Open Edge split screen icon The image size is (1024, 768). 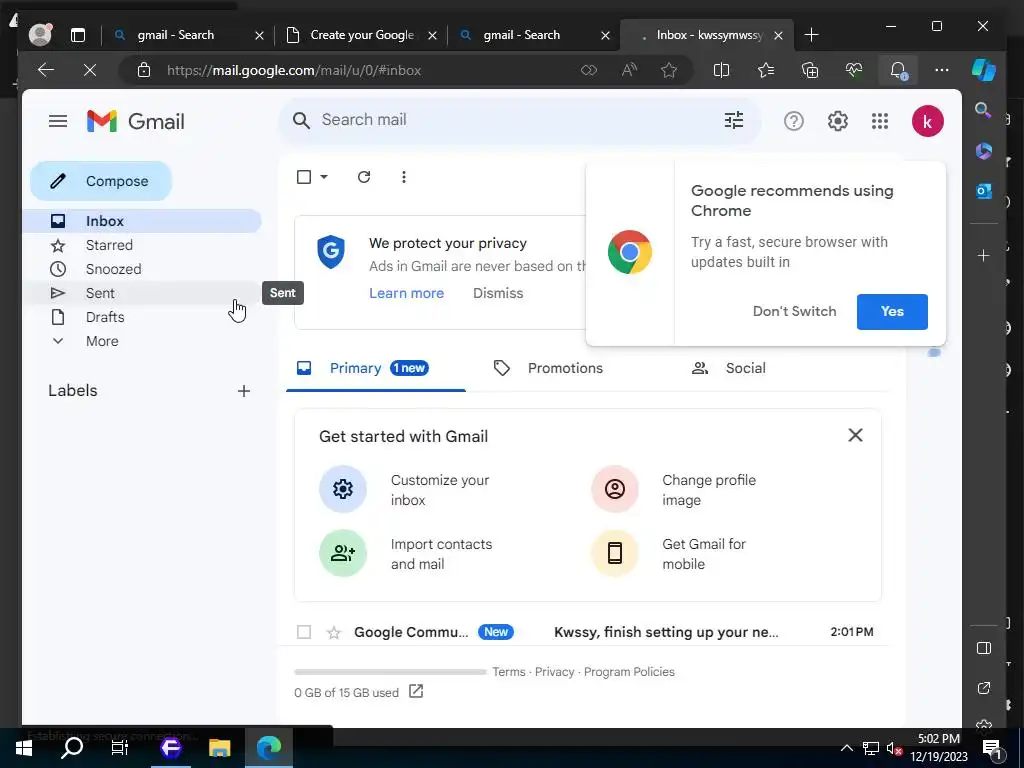pyautogui.click(x=721, y=70)
